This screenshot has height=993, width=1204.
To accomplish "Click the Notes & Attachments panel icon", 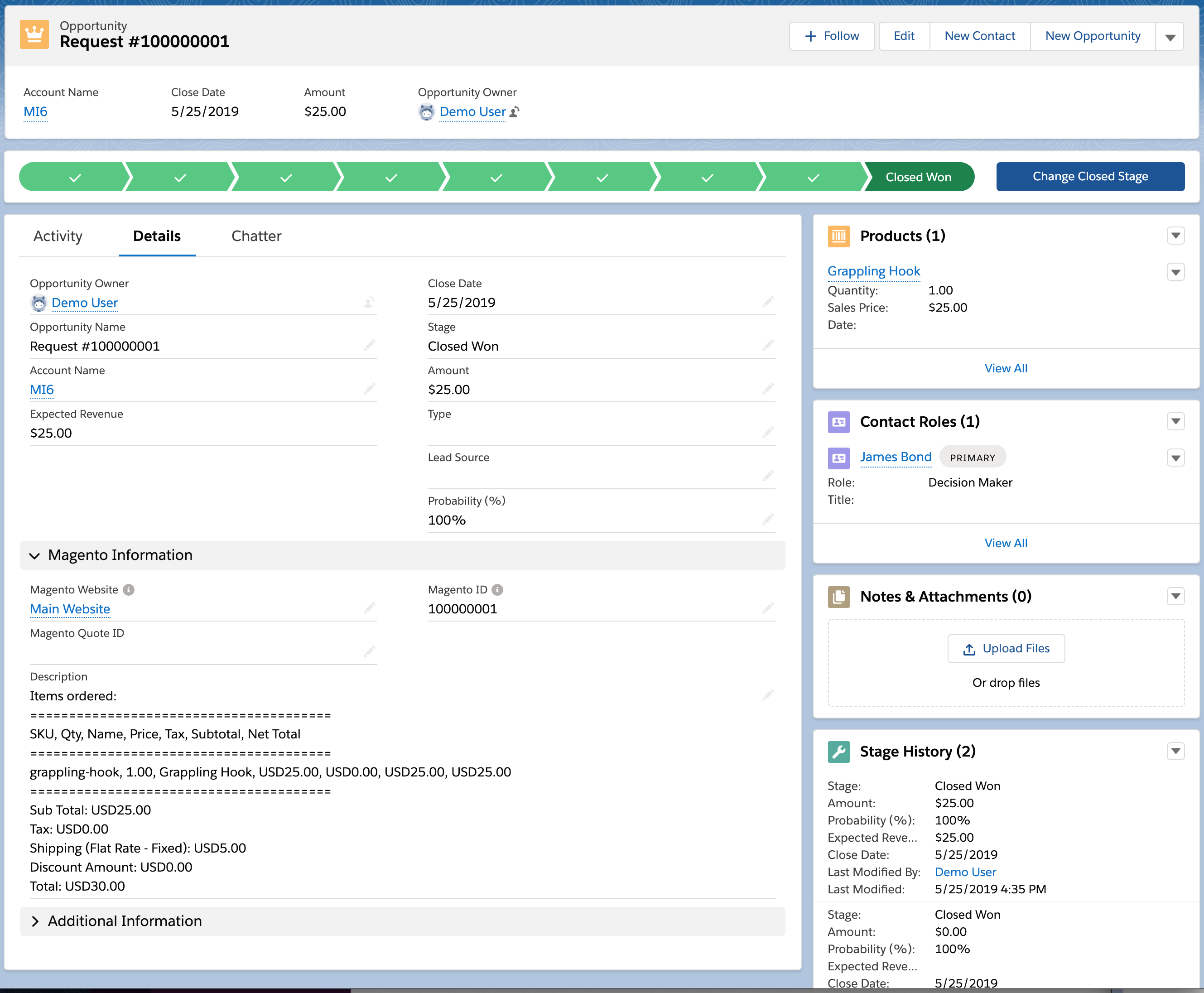I will tap(838, 597).
